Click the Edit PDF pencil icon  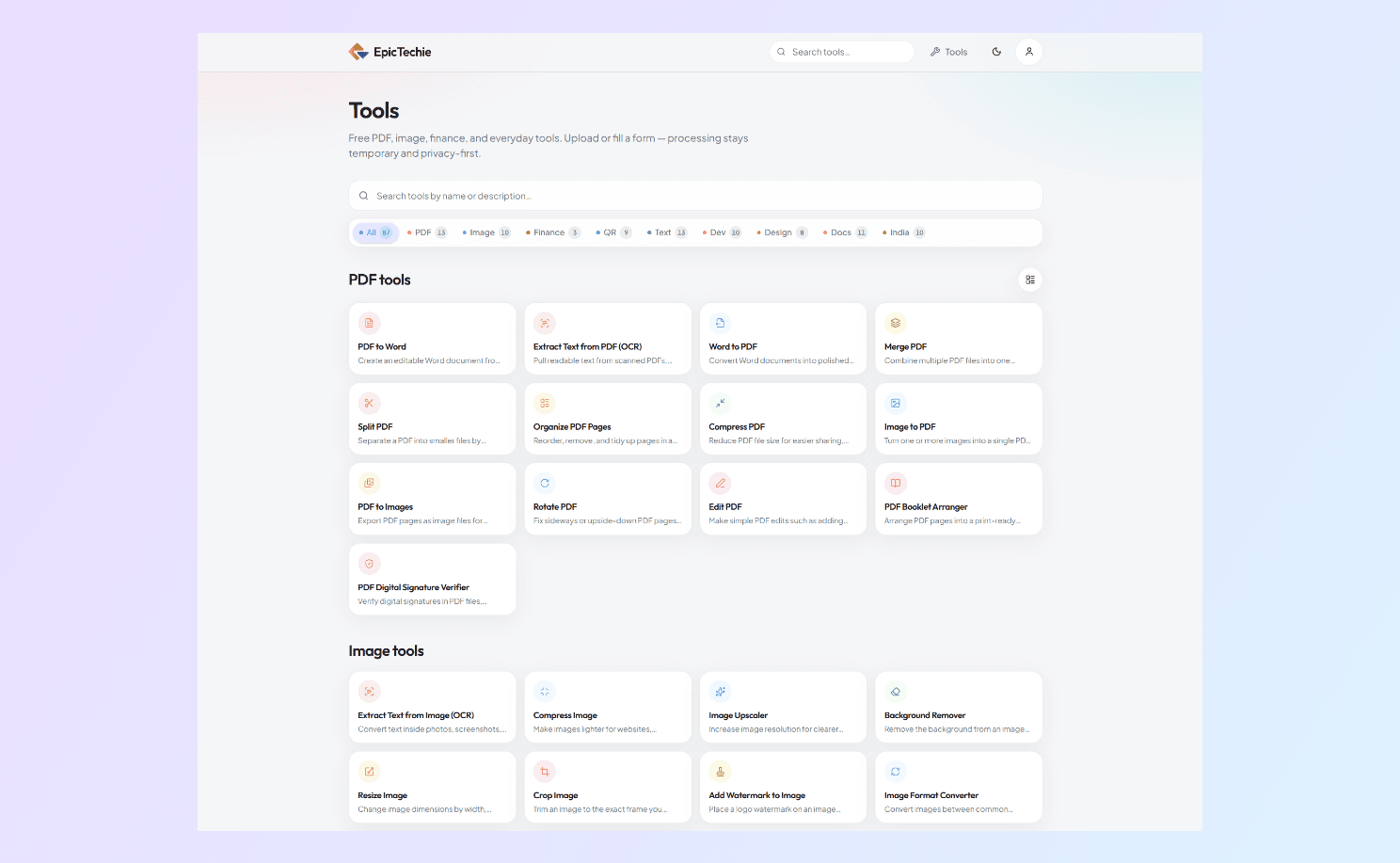tap(720, 483)
